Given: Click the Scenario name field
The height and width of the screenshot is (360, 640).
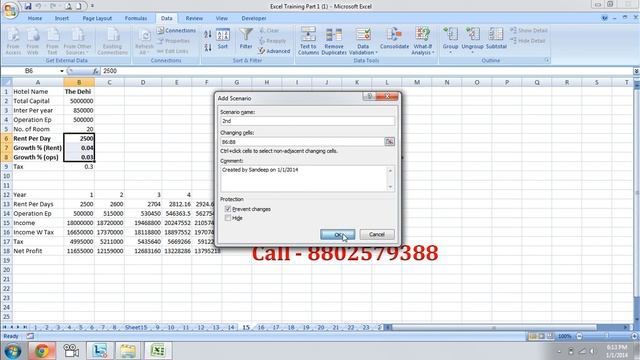Looking at the screenshot, I should point(307,121).
